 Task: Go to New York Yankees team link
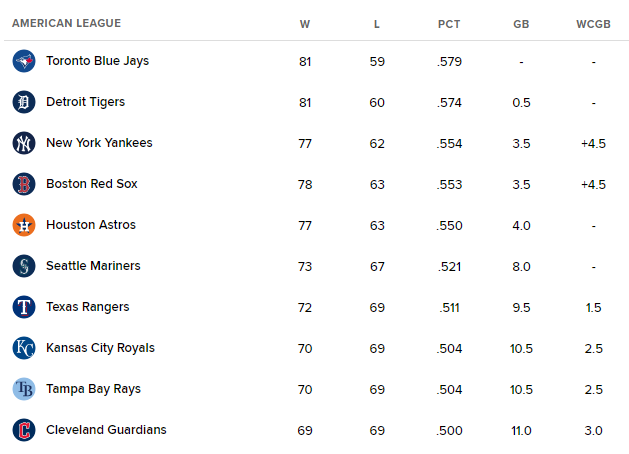pyautogui.click(x=99, y=143)
